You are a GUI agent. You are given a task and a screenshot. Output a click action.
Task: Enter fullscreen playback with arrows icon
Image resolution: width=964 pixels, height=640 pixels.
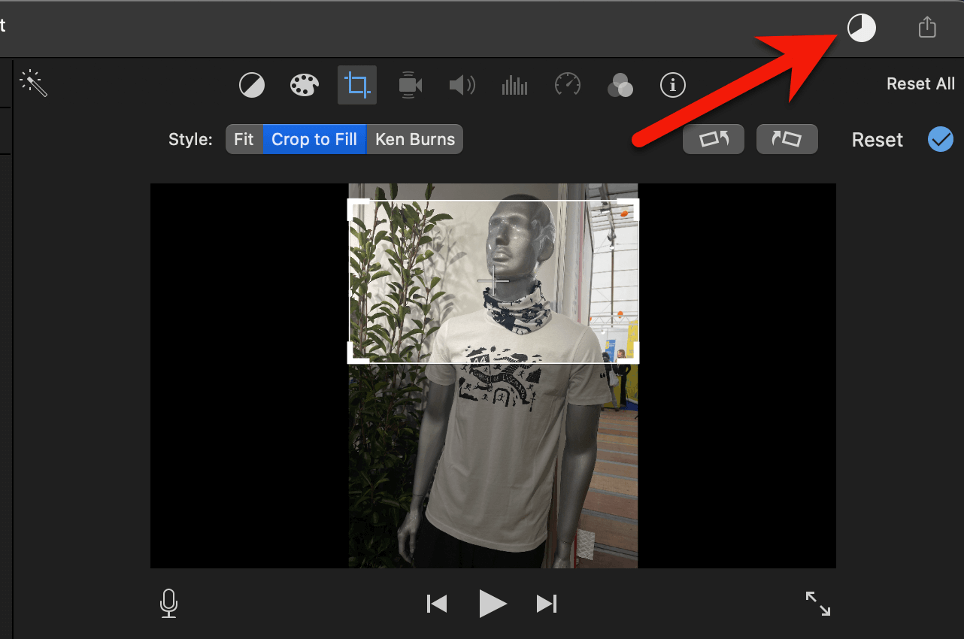[x=818, y=604]
